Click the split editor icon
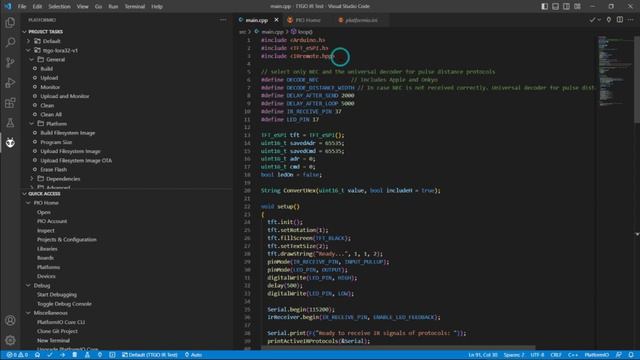The image size is (640, 360). [620, 20]
